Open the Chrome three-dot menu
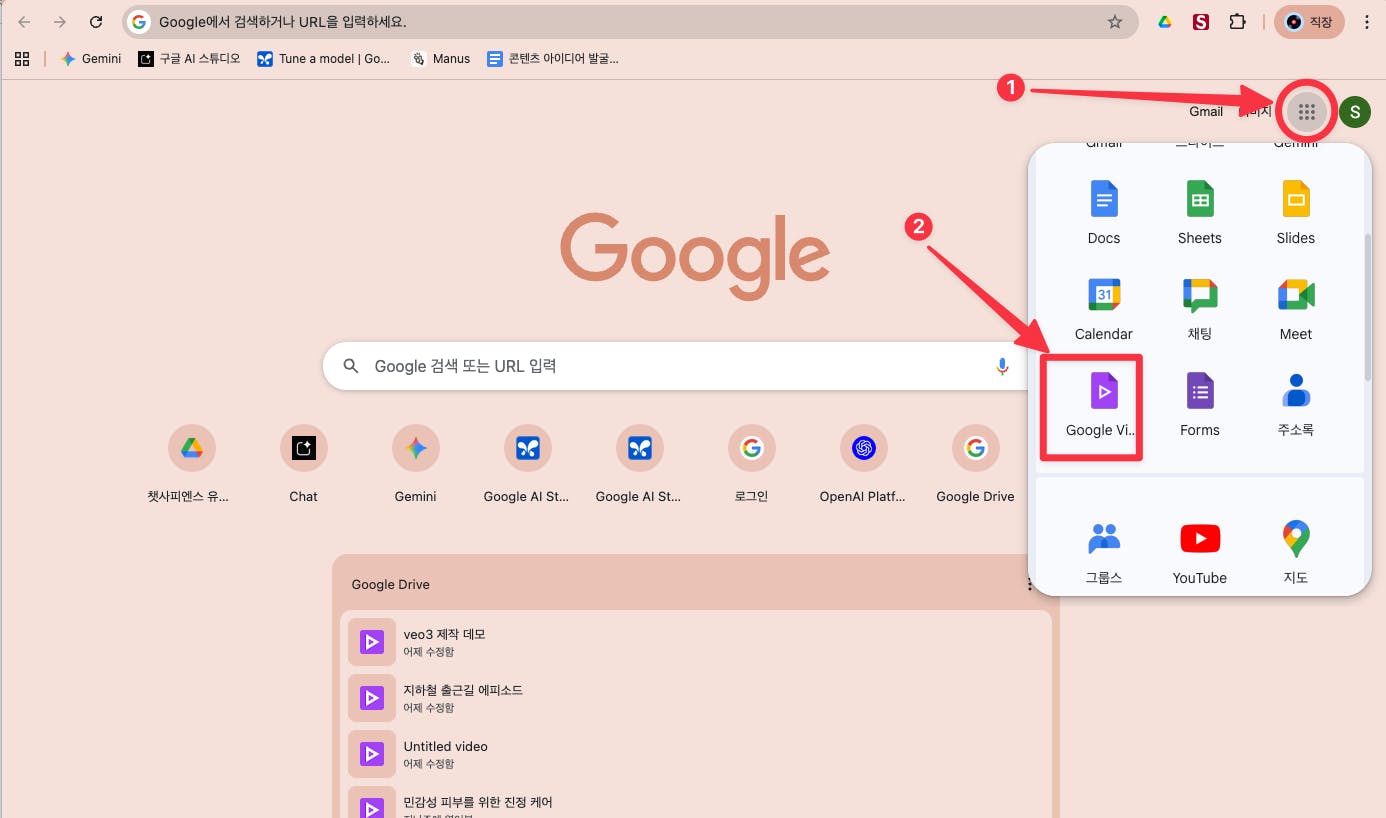Viewport: 1386px width, 818px height. point(1367,22)
